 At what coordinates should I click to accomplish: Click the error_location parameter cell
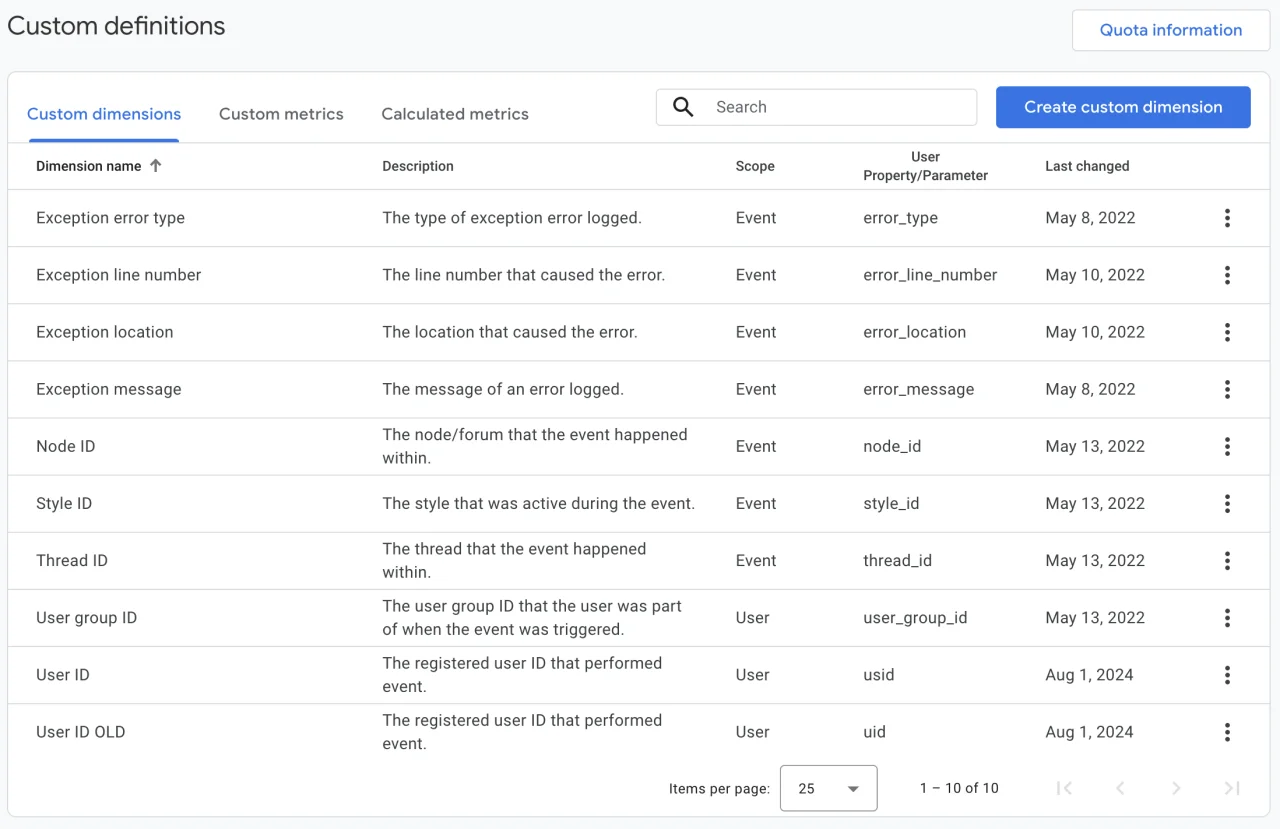click(x=914, y=332)
